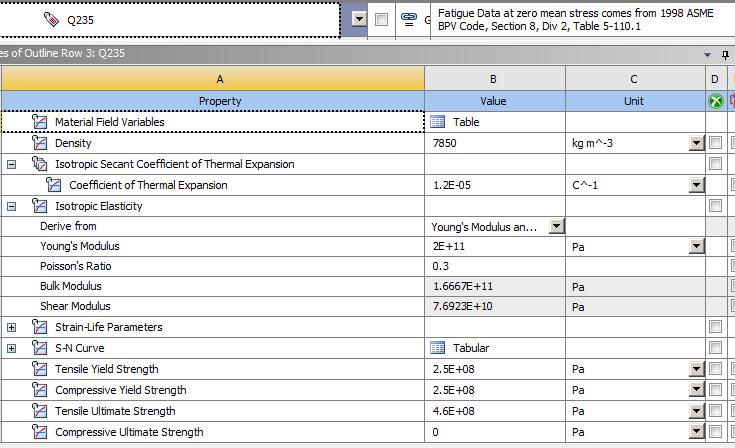The width and height of the screenshot is (735, 448).
Task: Open the Tensile Ultimate Strength unit dropdown
Action: coord(696,411)
